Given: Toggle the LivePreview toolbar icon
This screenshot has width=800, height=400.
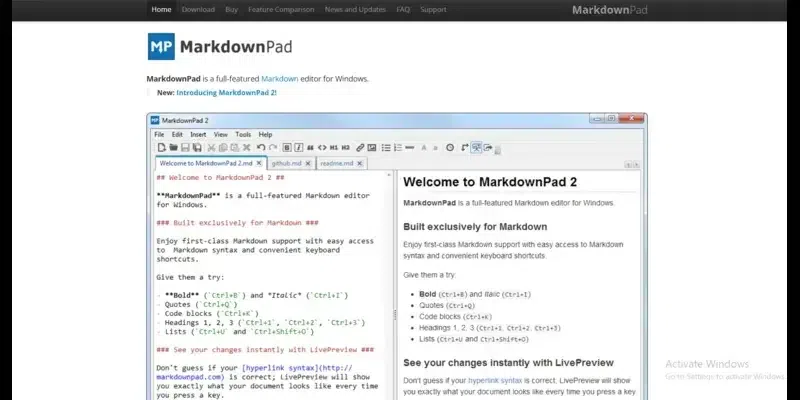Looking at the screenshot, I should coord(476,147).
